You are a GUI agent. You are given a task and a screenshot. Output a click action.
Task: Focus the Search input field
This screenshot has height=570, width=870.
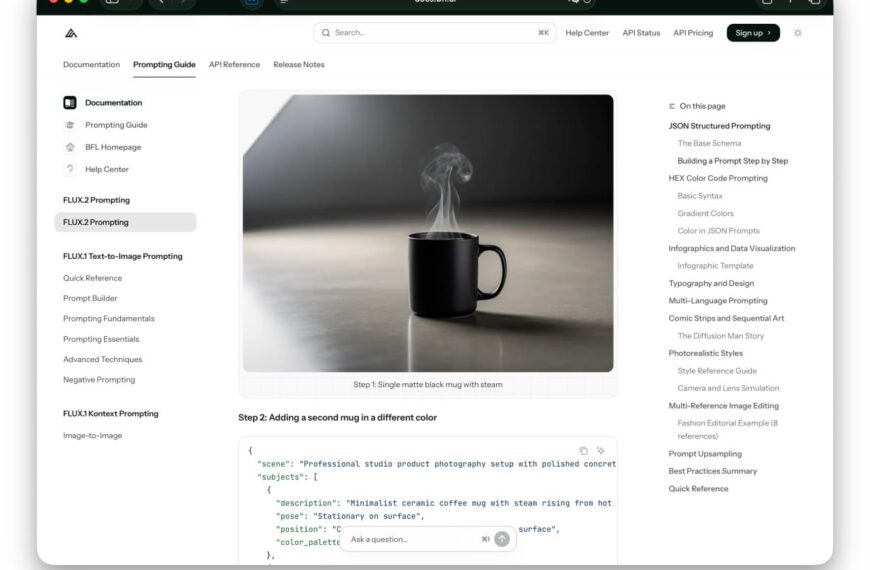pyautogui.click(x=434, y=33)
